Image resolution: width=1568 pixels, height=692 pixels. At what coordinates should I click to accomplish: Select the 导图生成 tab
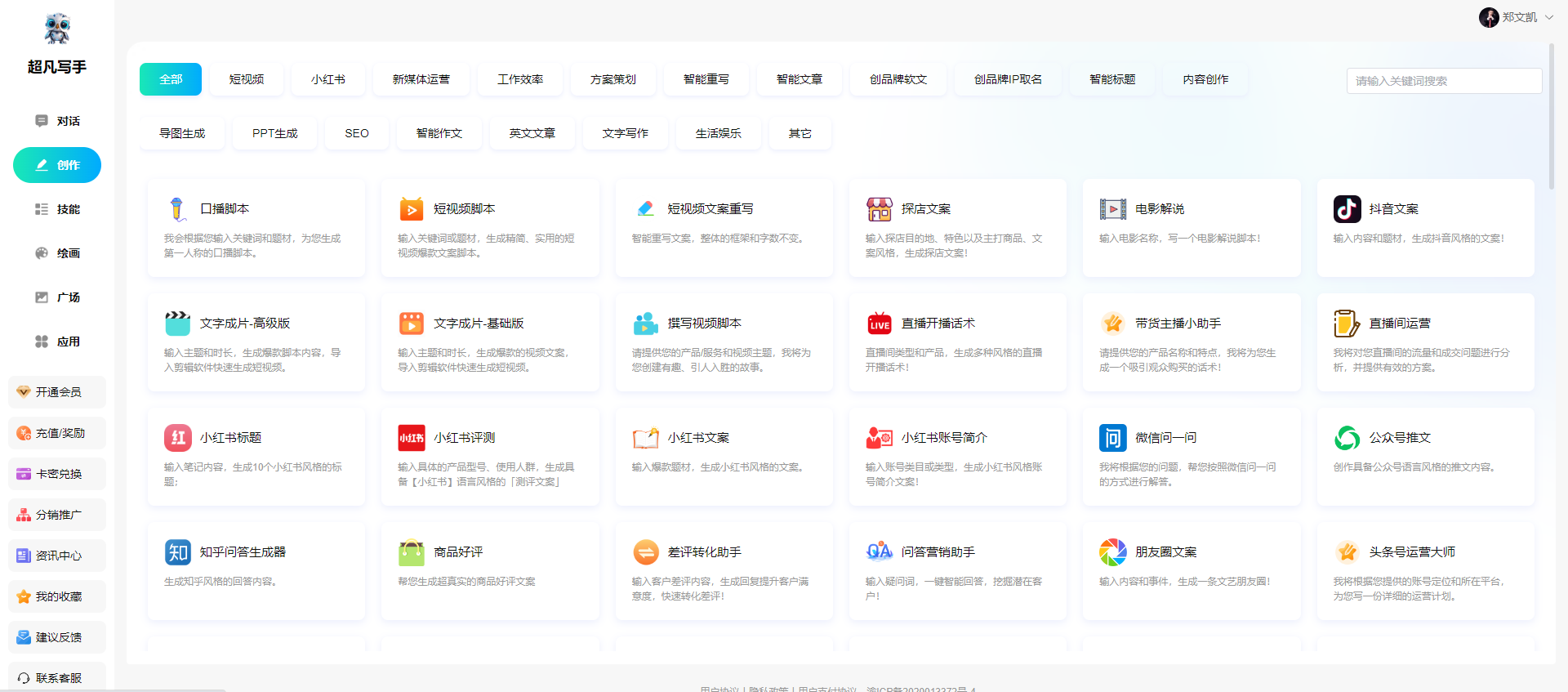point(182,133)
